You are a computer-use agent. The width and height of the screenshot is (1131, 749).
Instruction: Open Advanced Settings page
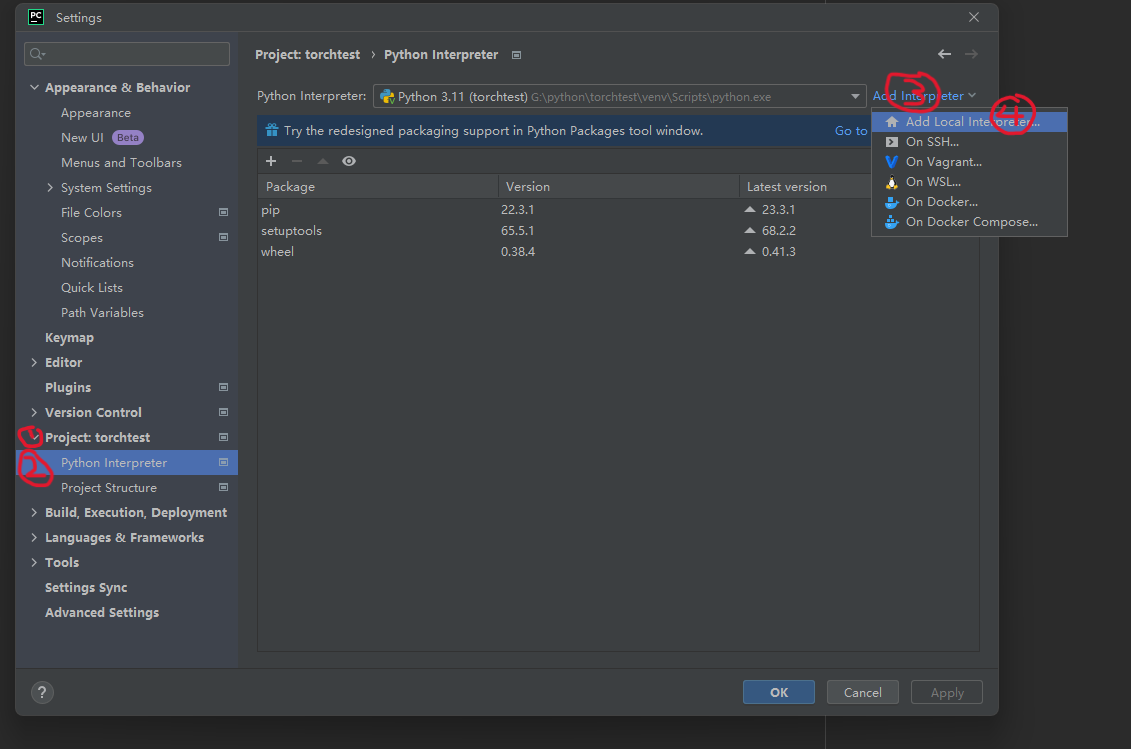click(102, 612)
